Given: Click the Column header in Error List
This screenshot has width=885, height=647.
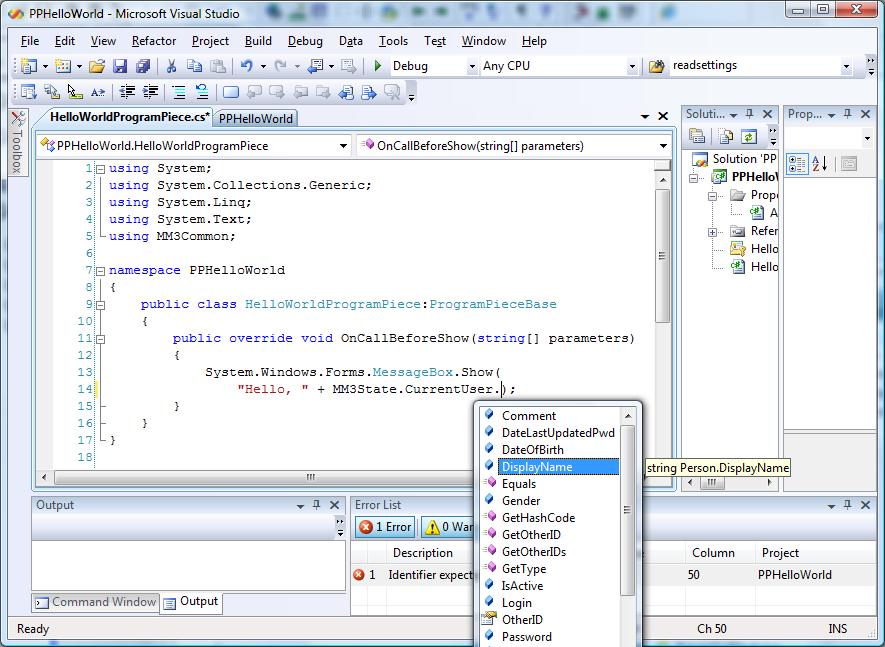Looking at the screenshot, I should point(713,553).
